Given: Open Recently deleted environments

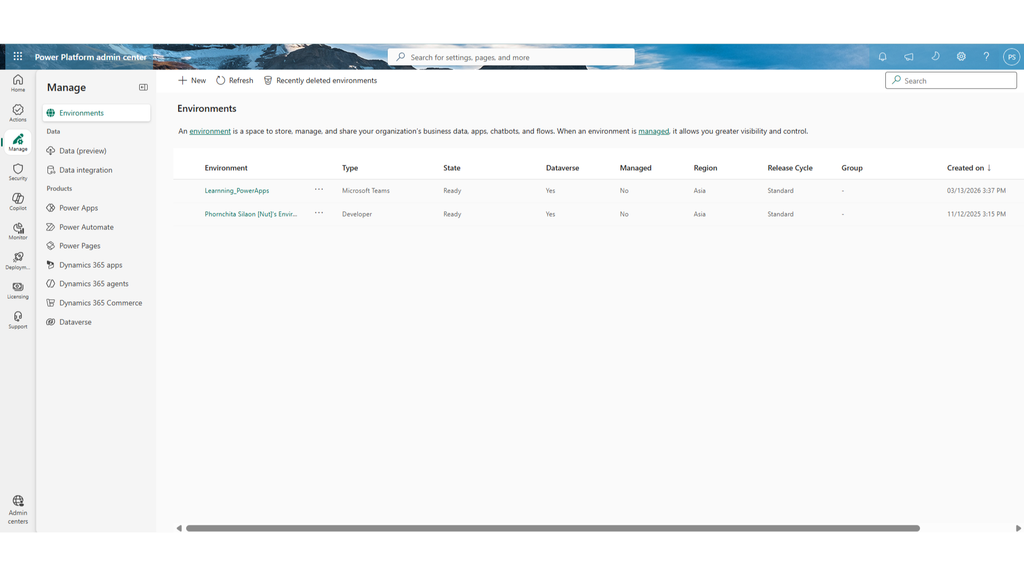Looking at the screenshot, I should (x=320, y=80).
